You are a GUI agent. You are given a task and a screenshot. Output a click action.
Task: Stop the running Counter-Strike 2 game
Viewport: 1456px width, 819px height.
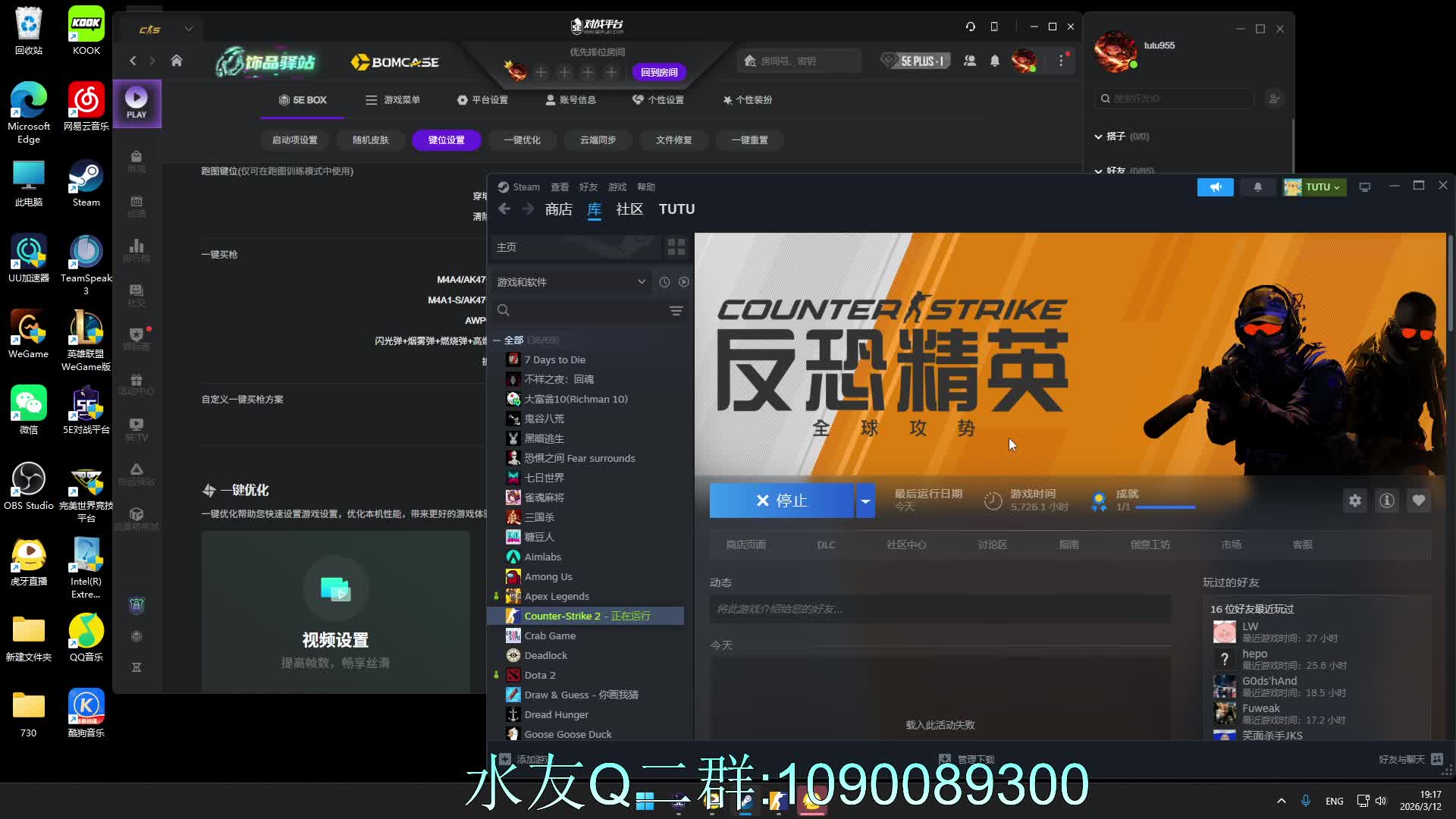pos(781,500)
